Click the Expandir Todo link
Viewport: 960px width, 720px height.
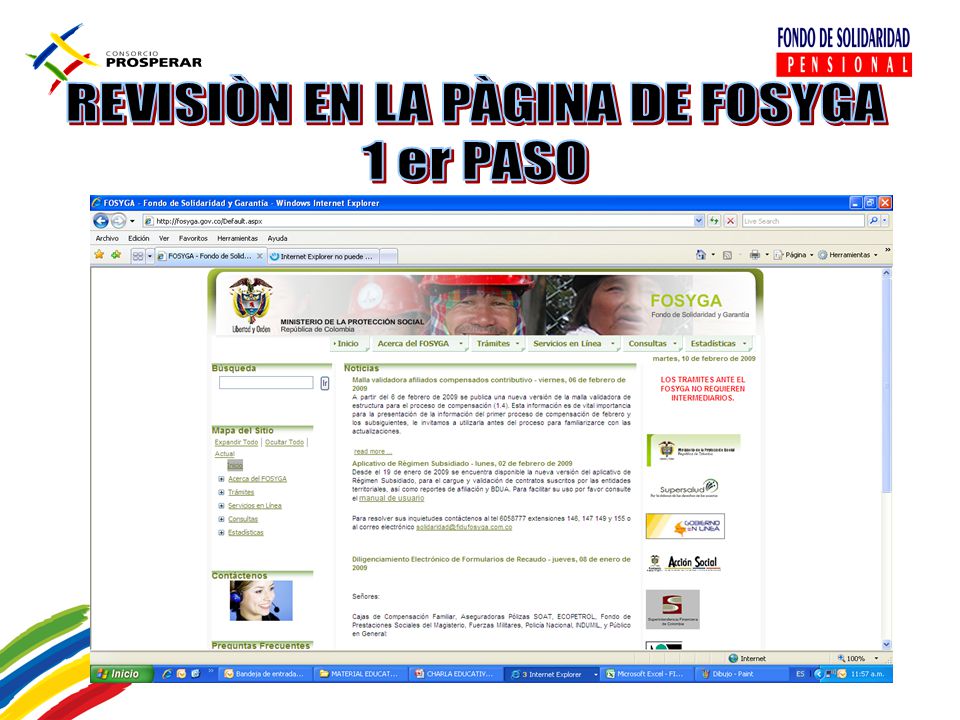(x=236, y=442)
